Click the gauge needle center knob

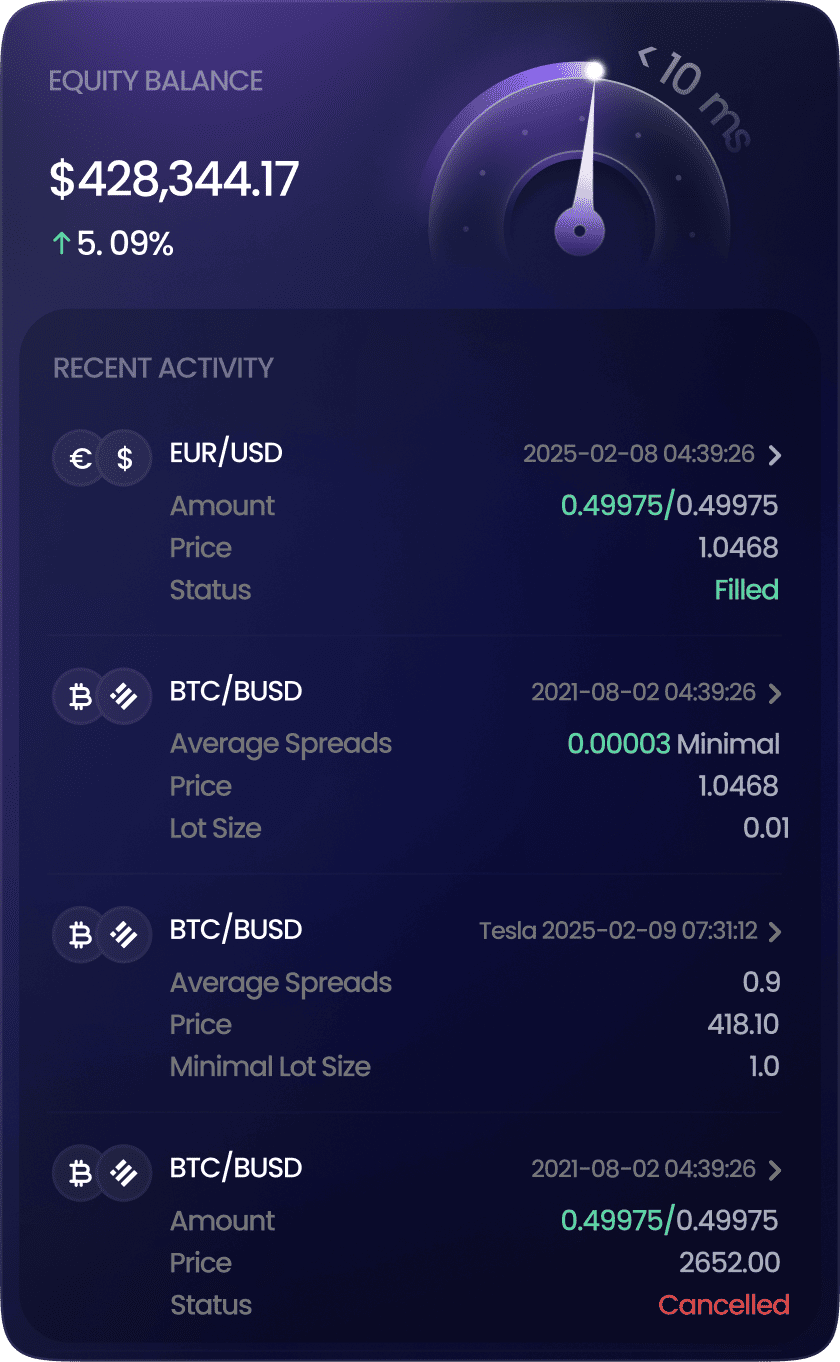click(579, 232)
